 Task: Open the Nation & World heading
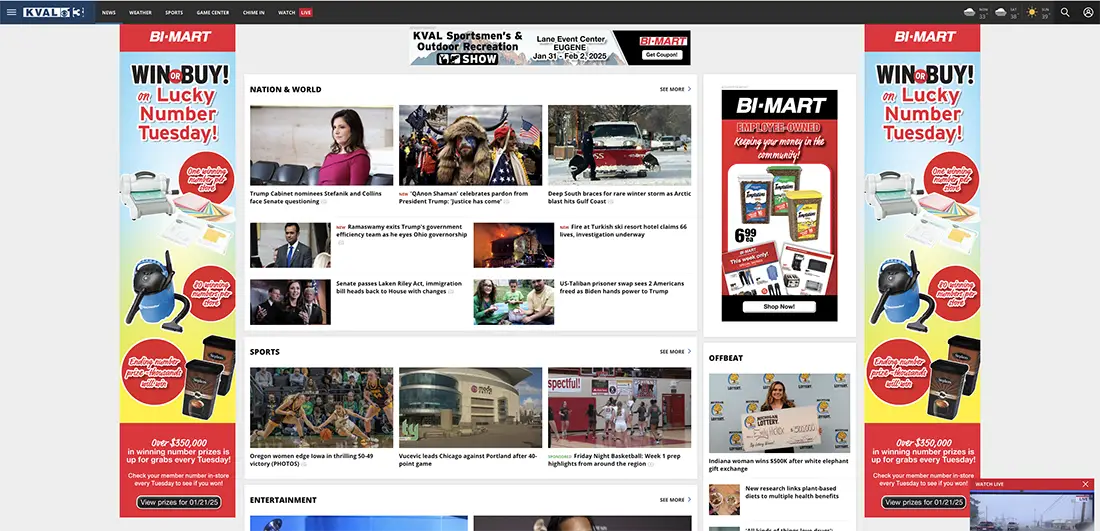pyautogui.click(x=286, y=89)
